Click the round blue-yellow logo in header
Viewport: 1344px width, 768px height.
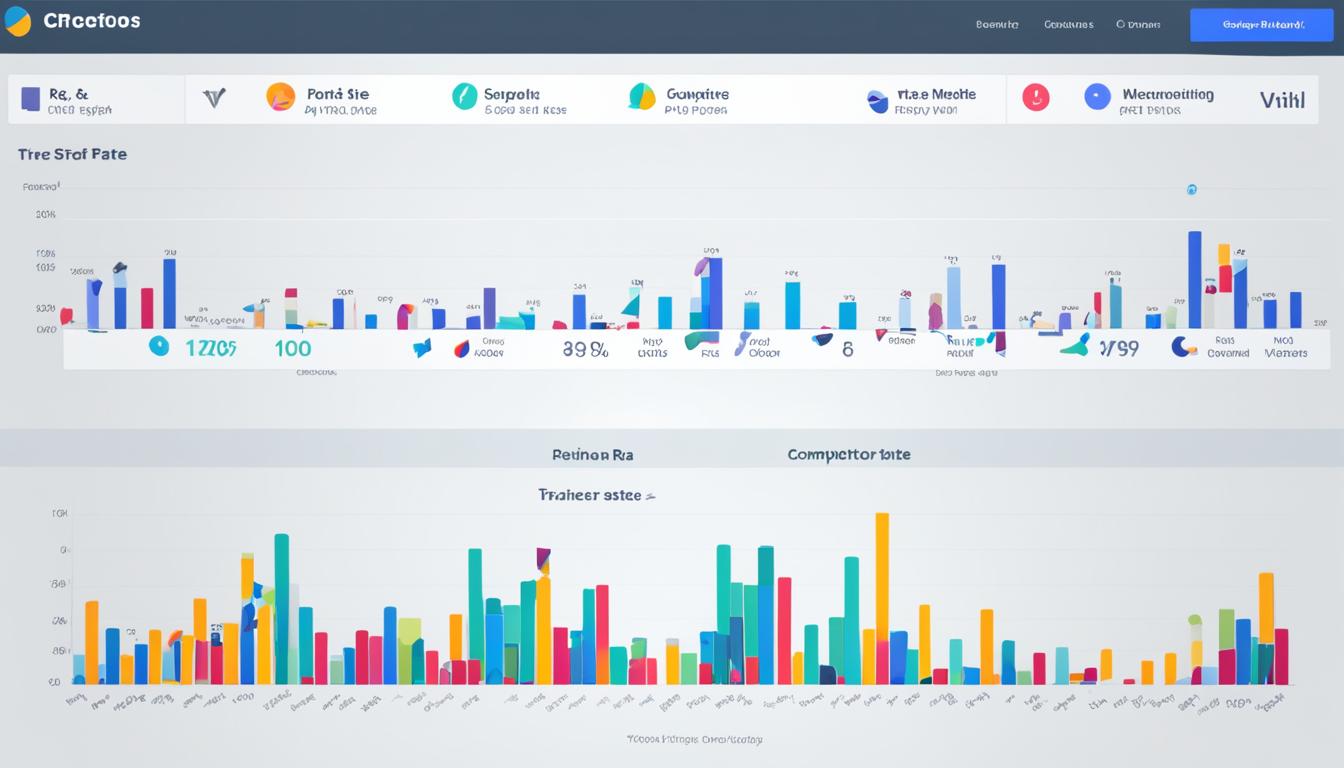coord(18,21)
